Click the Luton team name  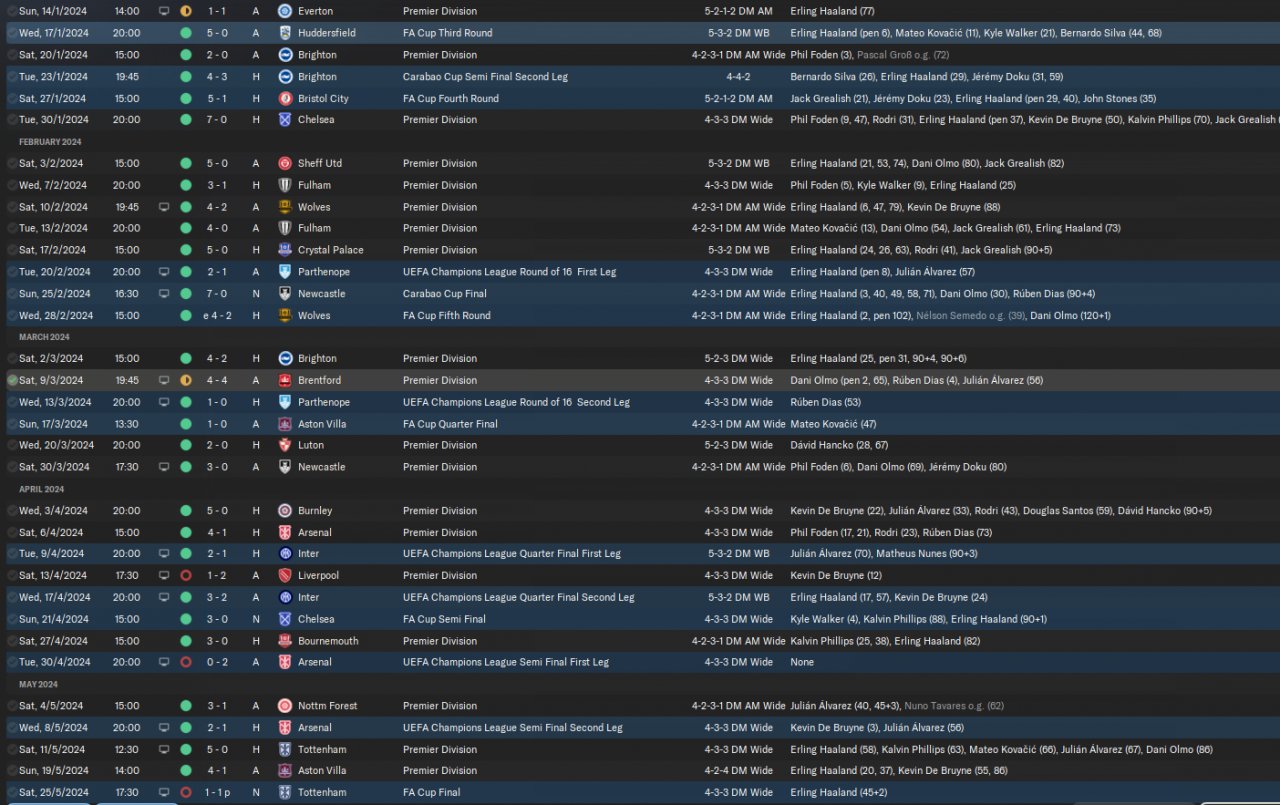click(x=311, y=445)
